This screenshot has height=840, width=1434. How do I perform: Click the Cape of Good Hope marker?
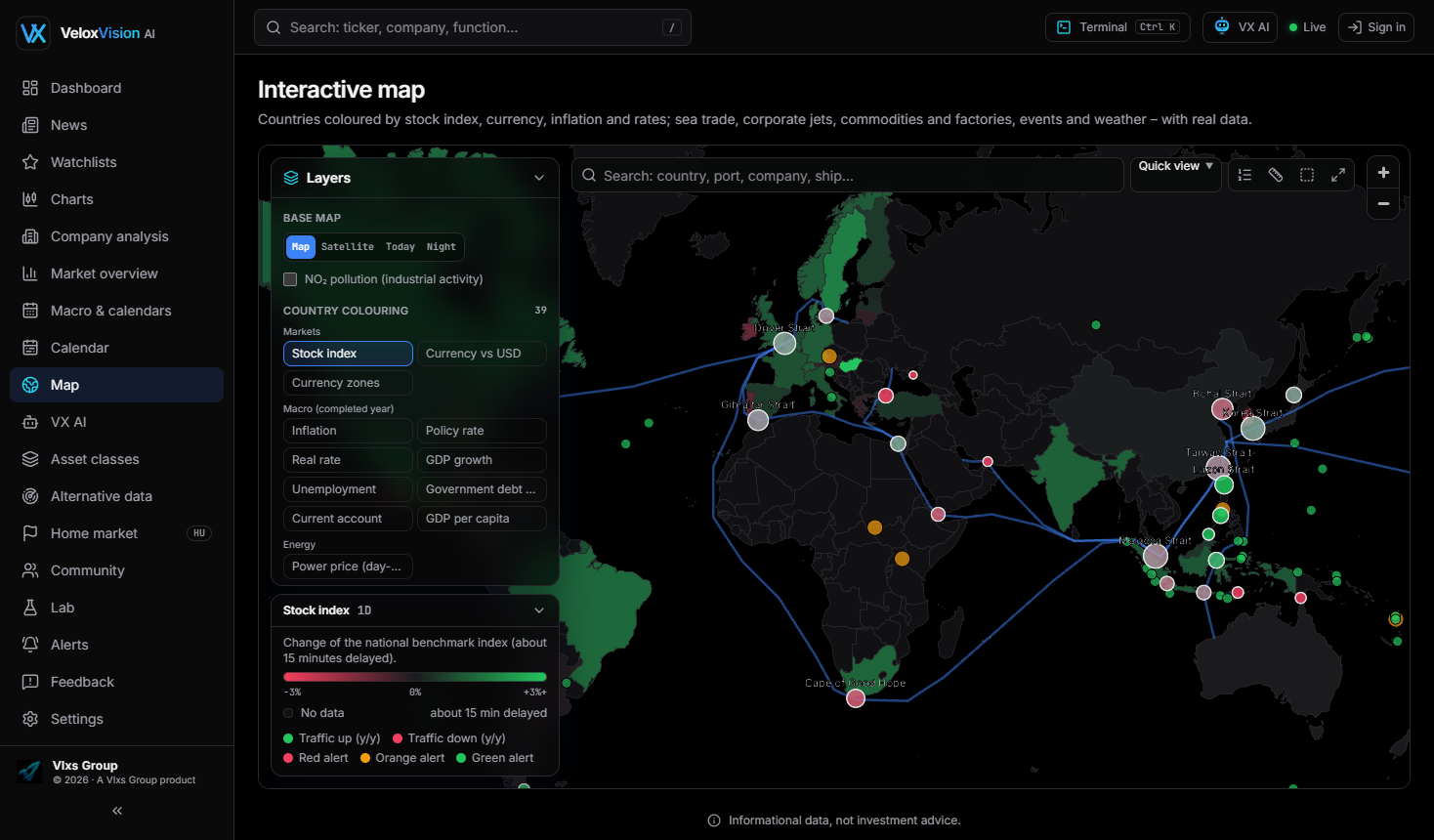point(856,698)
